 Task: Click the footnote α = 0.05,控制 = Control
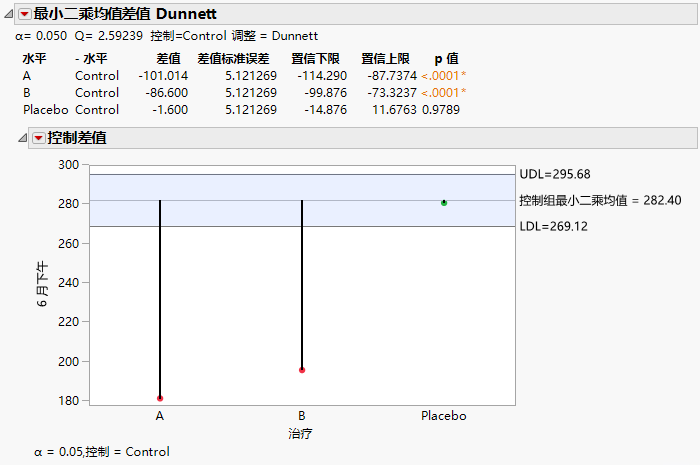102,452
